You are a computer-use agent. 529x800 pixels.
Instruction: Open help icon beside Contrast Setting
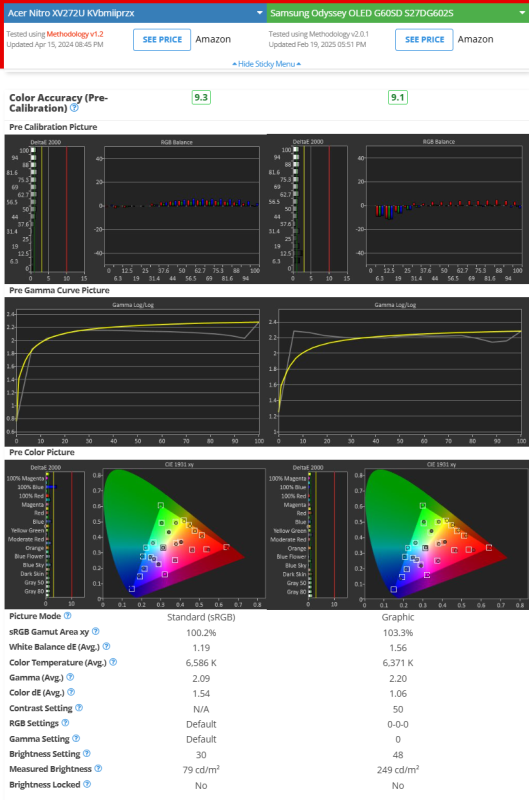79,708
